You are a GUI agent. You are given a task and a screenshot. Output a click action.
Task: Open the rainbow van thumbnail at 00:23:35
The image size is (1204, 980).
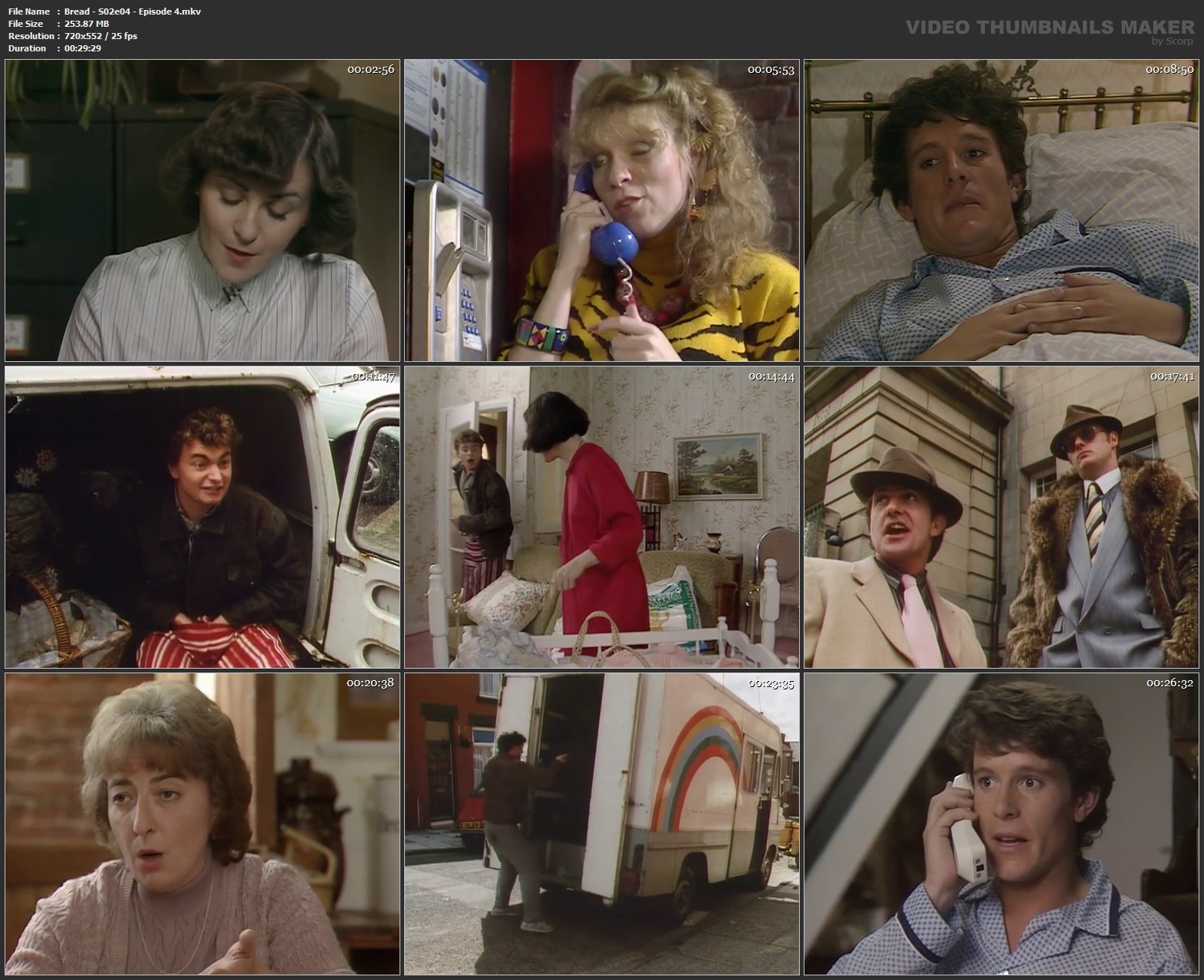[x=602, y=824]
